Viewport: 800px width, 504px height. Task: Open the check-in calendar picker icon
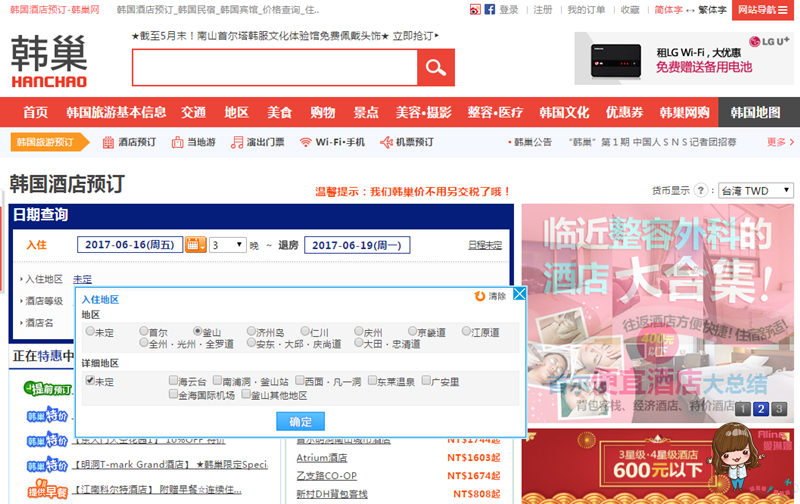(195, 245)
